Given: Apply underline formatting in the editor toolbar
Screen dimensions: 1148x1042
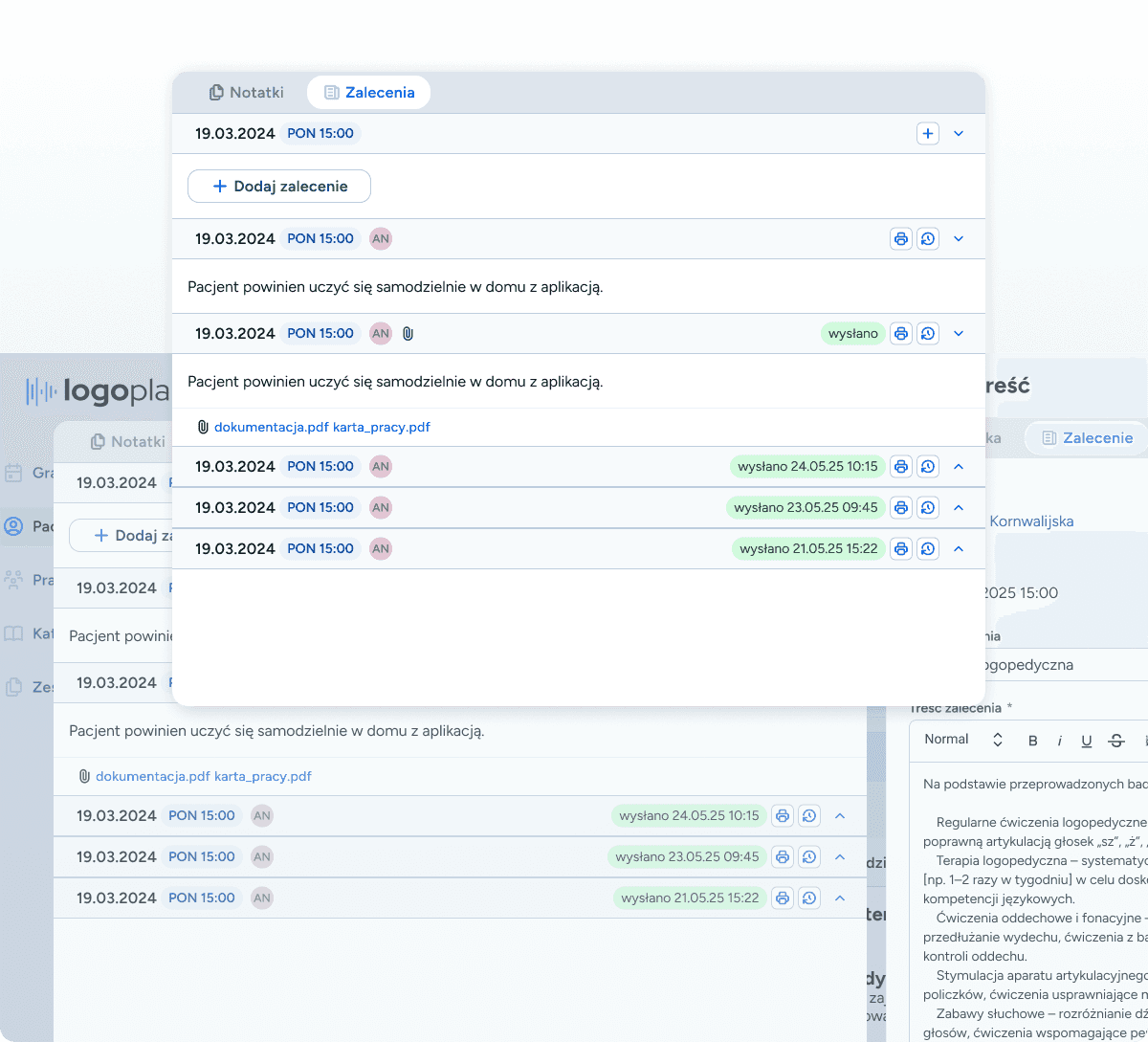Looking at the screenshot, I should (x=1086, y=741).
